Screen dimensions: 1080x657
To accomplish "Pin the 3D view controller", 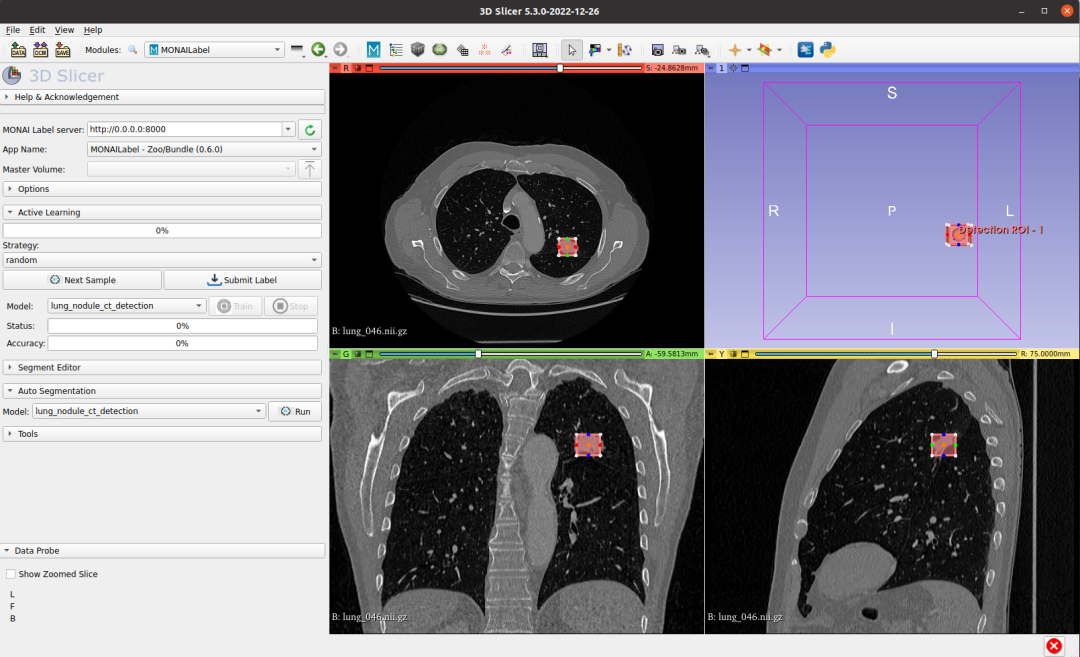I will (x=711, y=68).
